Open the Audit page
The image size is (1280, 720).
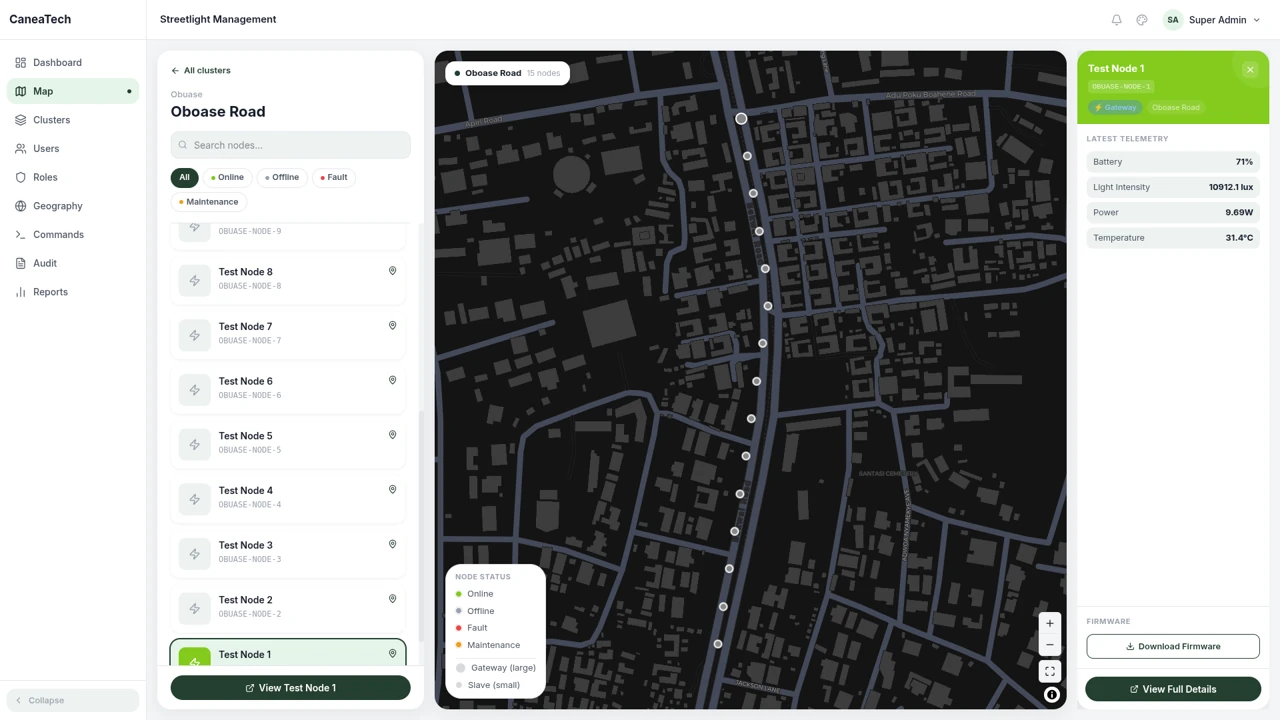pyautogui.click(x=73, y=263)
